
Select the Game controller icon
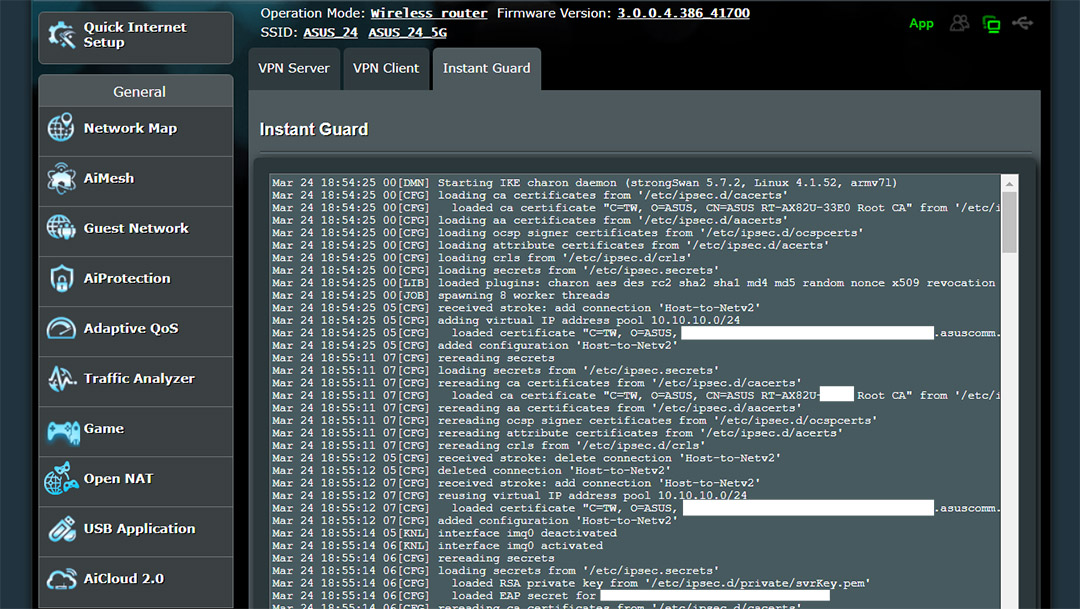point(63,431)
